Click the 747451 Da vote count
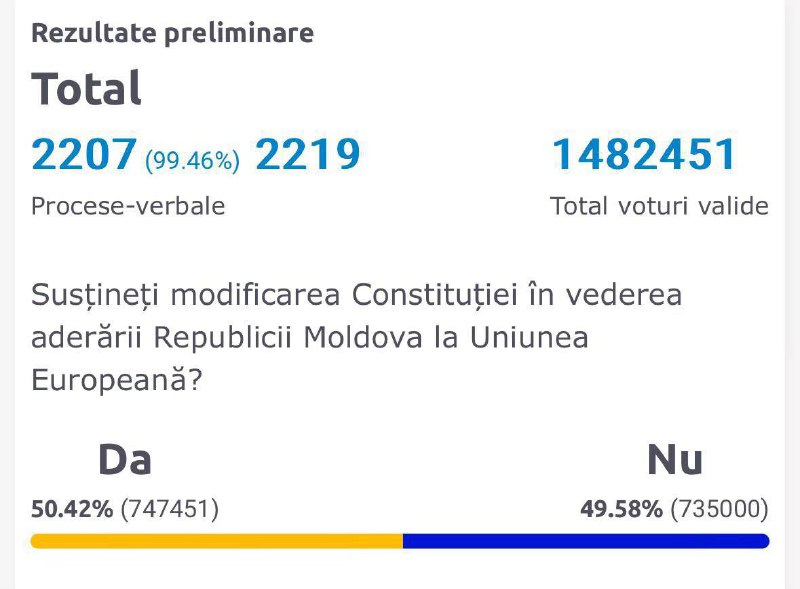The image size is (800, 589). (169, 509)
